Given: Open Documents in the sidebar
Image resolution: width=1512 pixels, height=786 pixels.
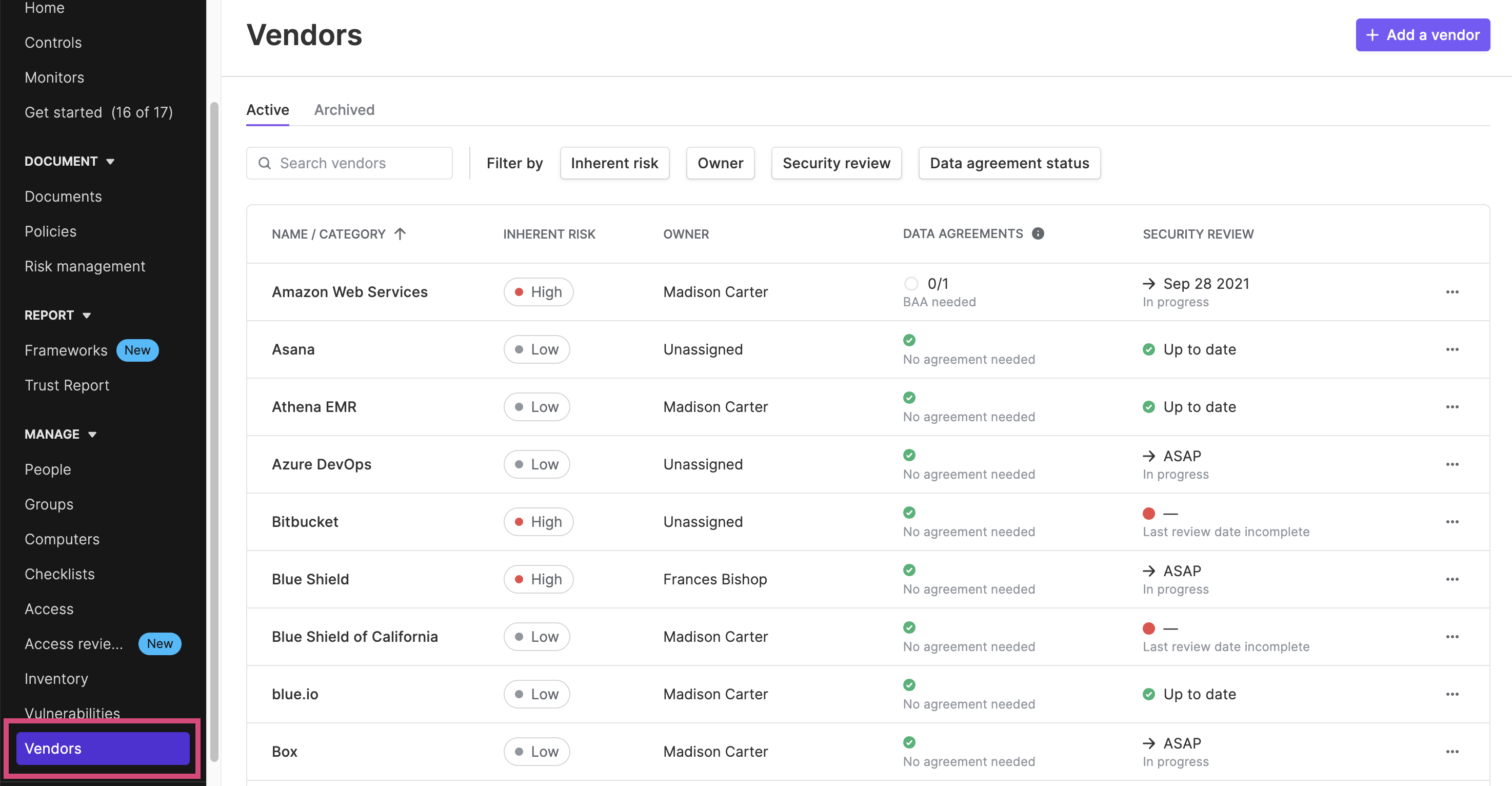Looking at the screenshot, I should tap(63, 196).
